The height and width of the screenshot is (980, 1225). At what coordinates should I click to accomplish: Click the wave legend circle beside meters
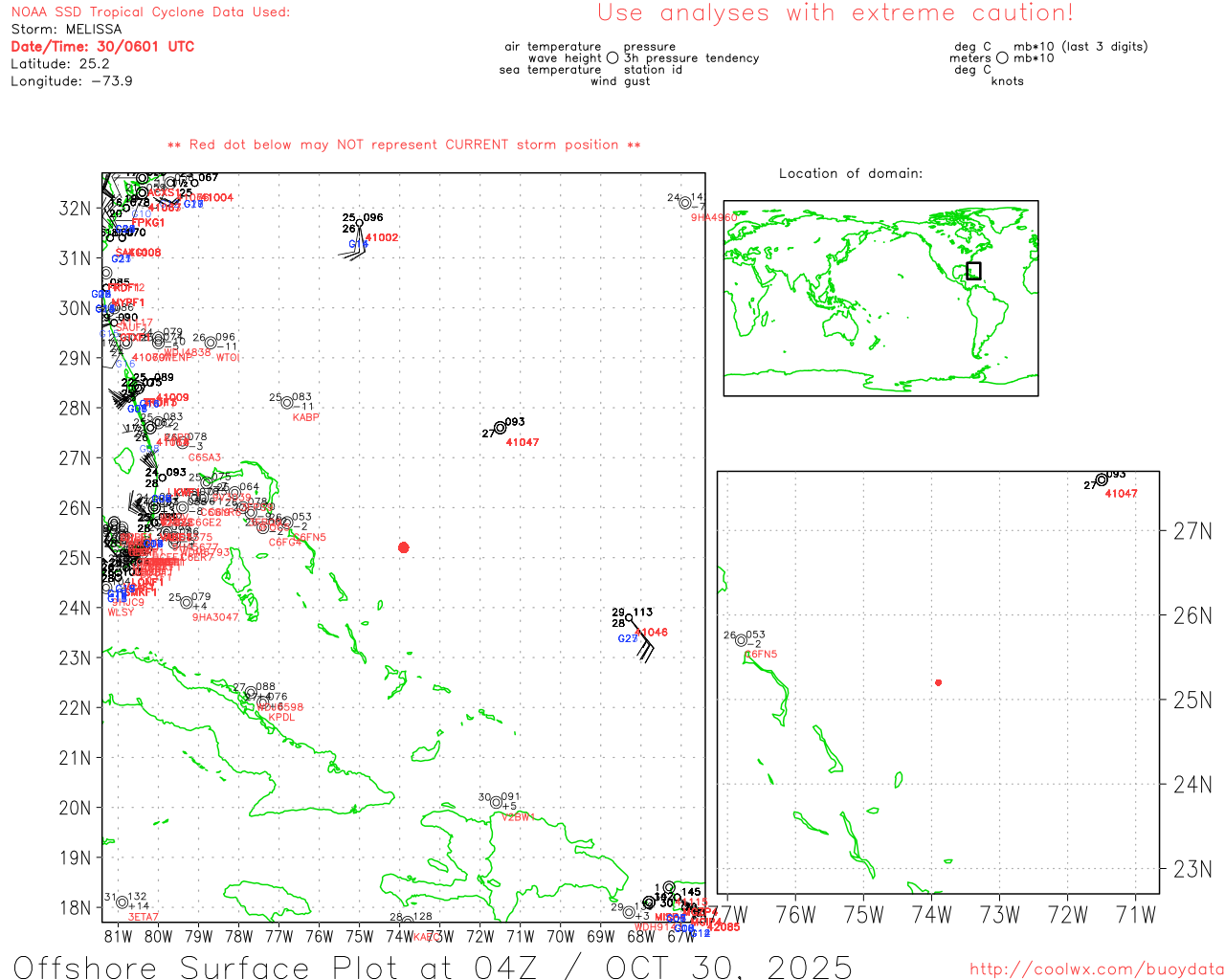coord(1002,58)
